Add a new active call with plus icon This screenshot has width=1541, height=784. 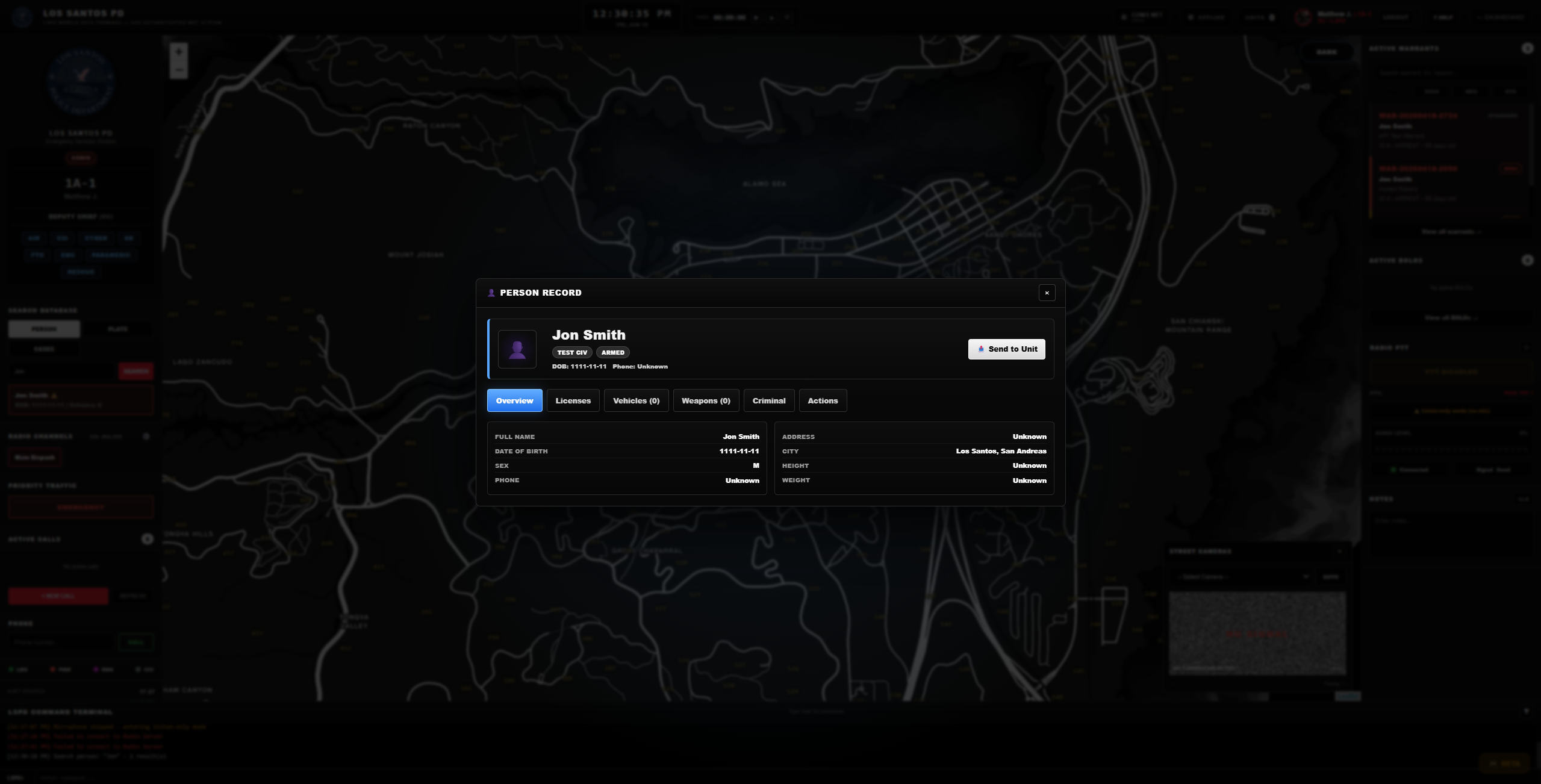coord(147,539)
